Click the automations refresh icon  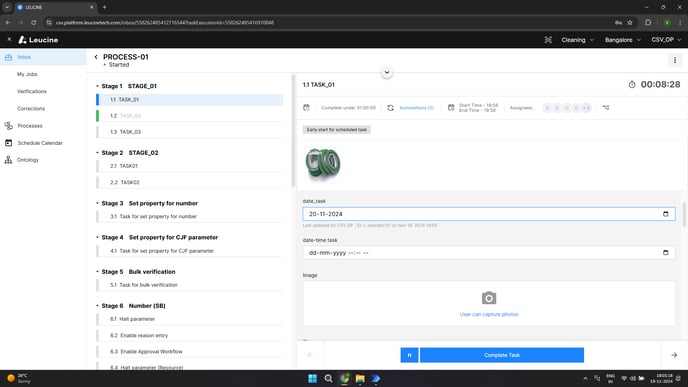391,108
